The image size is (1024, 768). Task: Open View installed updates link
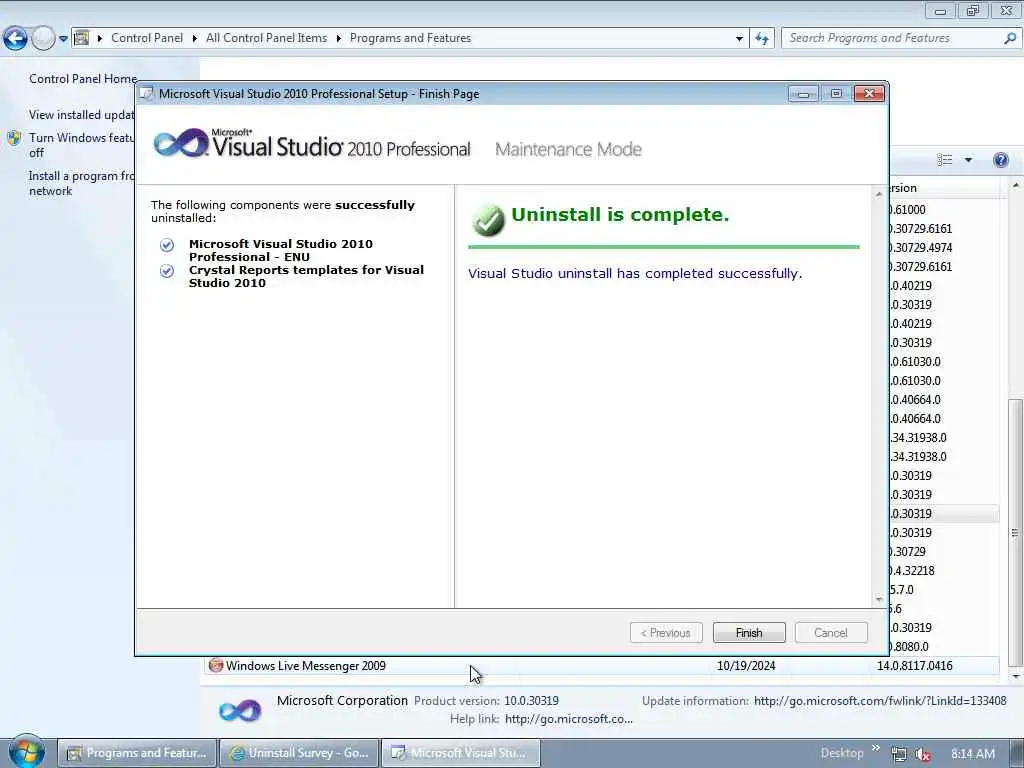click(x=81, y=114)
